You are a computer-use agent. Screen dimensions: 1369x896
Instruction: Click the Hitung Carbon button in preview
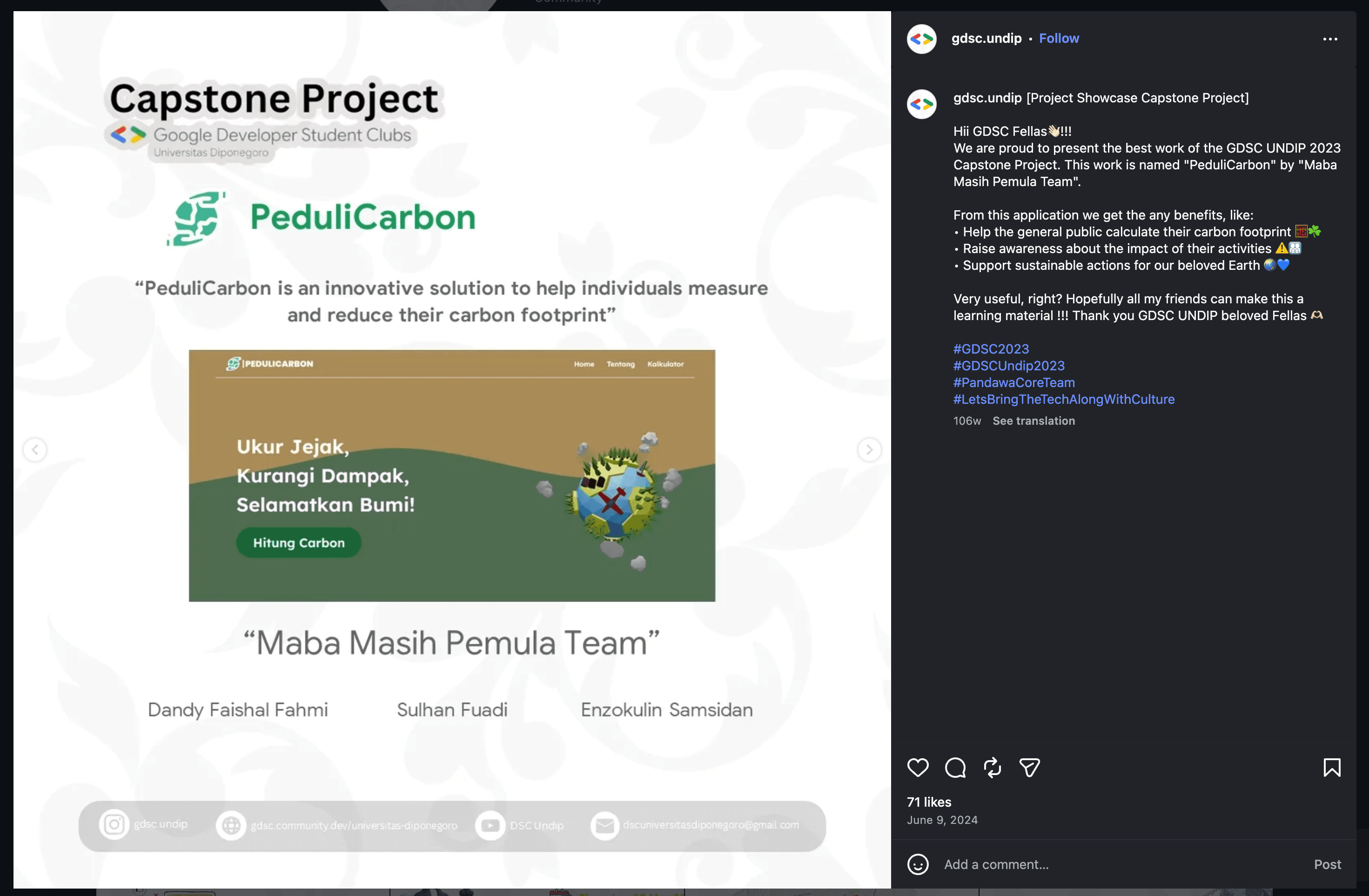pos(299,542)
